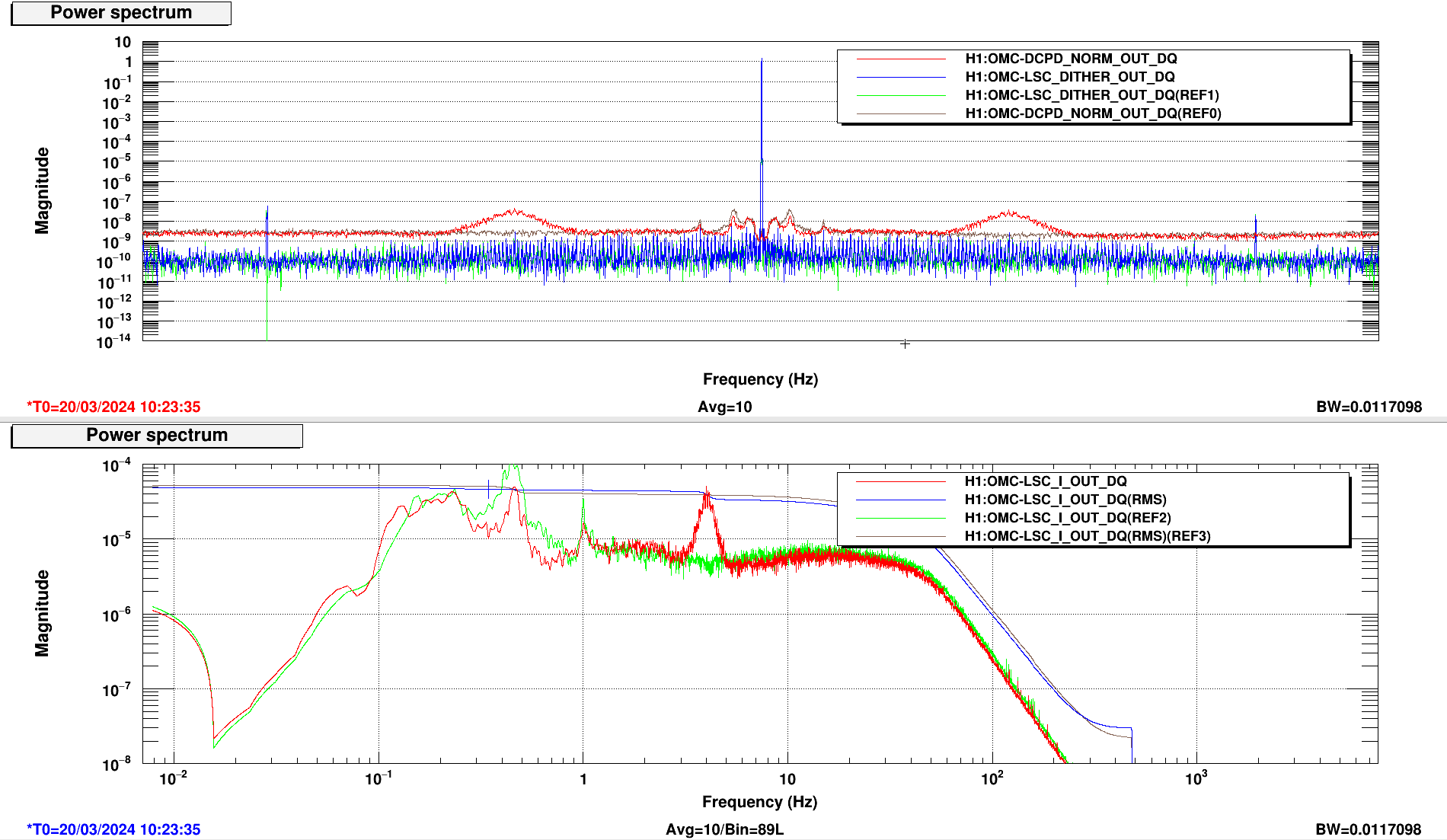Click the Avg=10/Bin=89L label

[724, 829]
